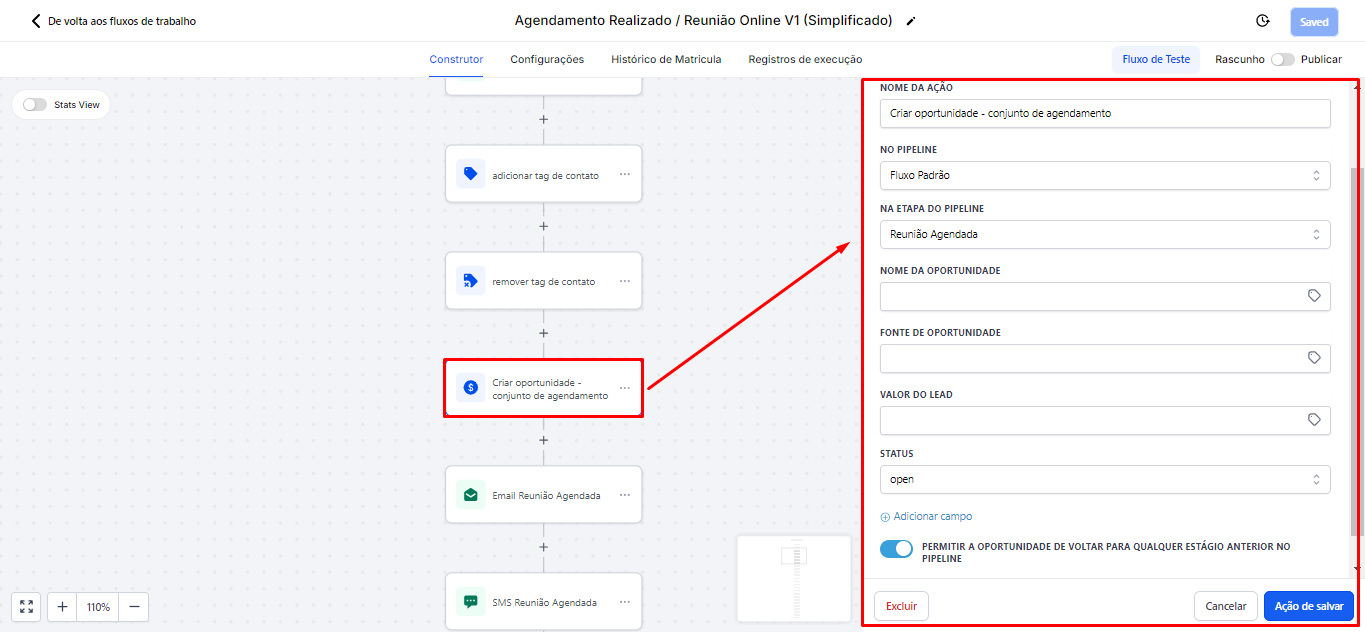
Task: Expand the No Pipeline dropdown
Action: (1104, 176)
